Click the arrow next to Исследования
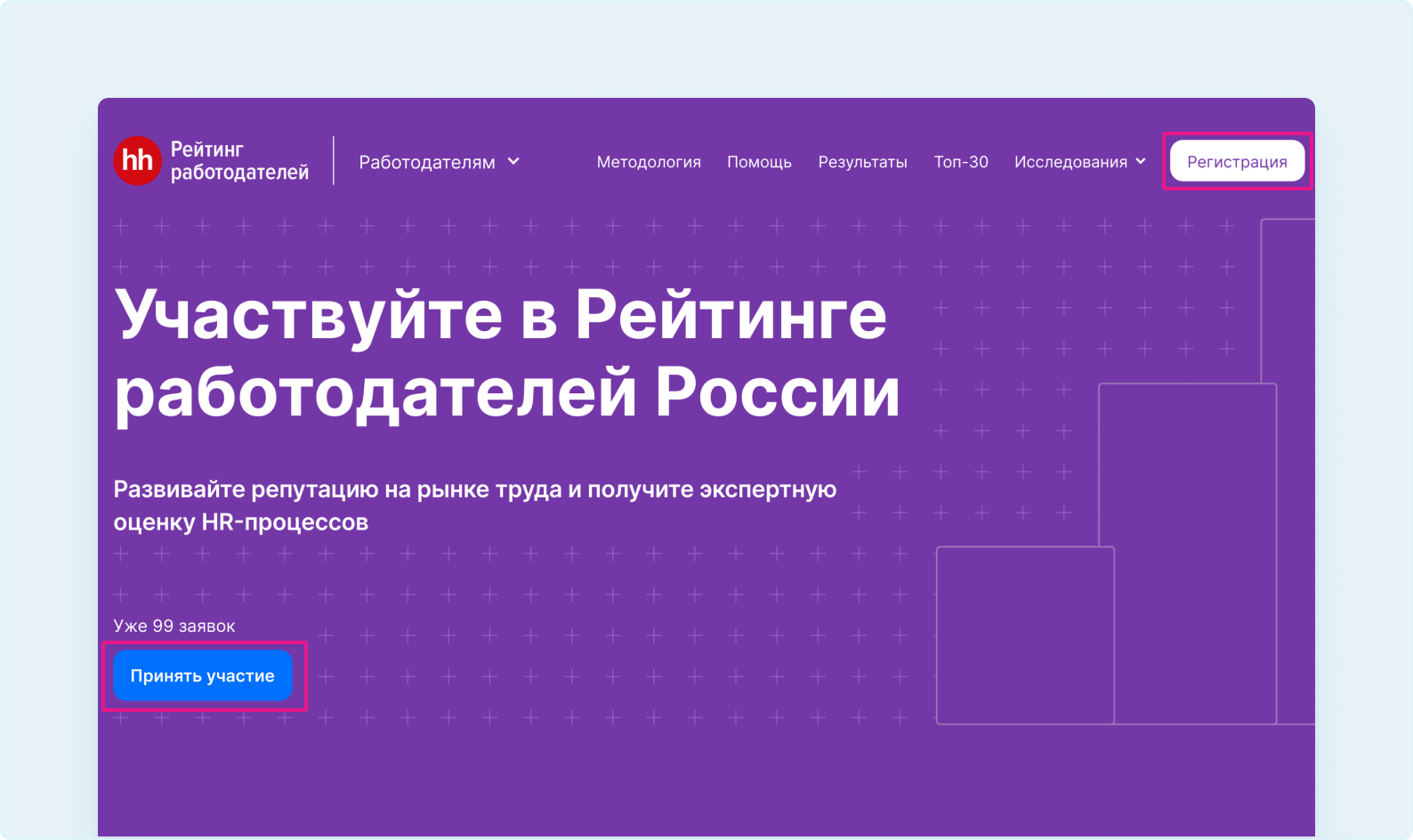The image size is (1413, 840). click(1141, 161)
